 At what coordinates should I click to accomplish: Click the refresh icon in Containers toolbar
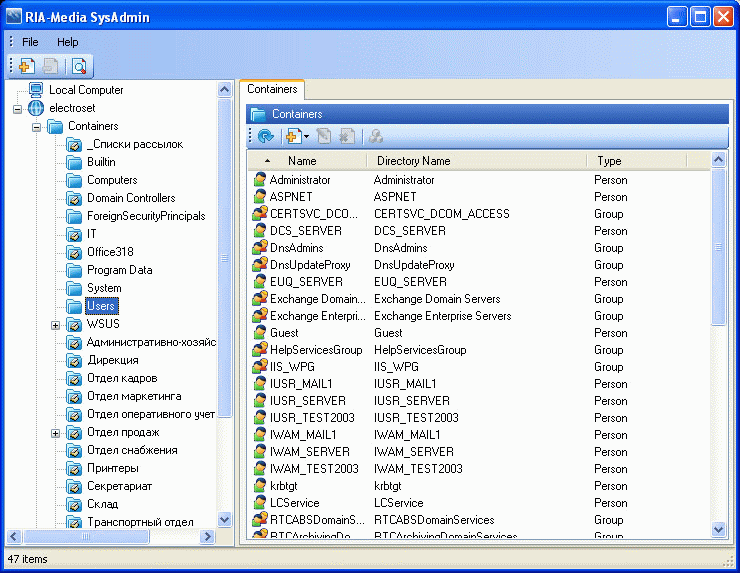click(265, 136)
